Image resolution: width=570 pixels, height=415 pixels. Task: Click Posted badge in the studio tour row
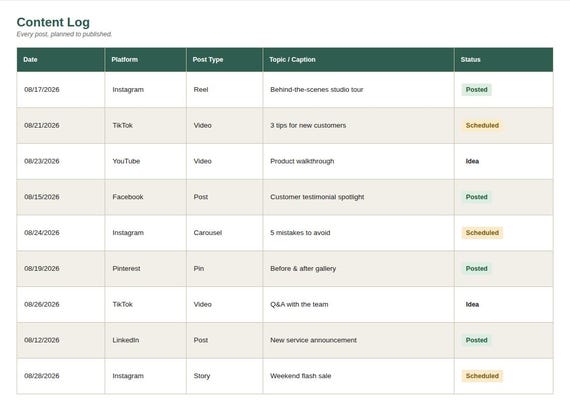(477, 90)
